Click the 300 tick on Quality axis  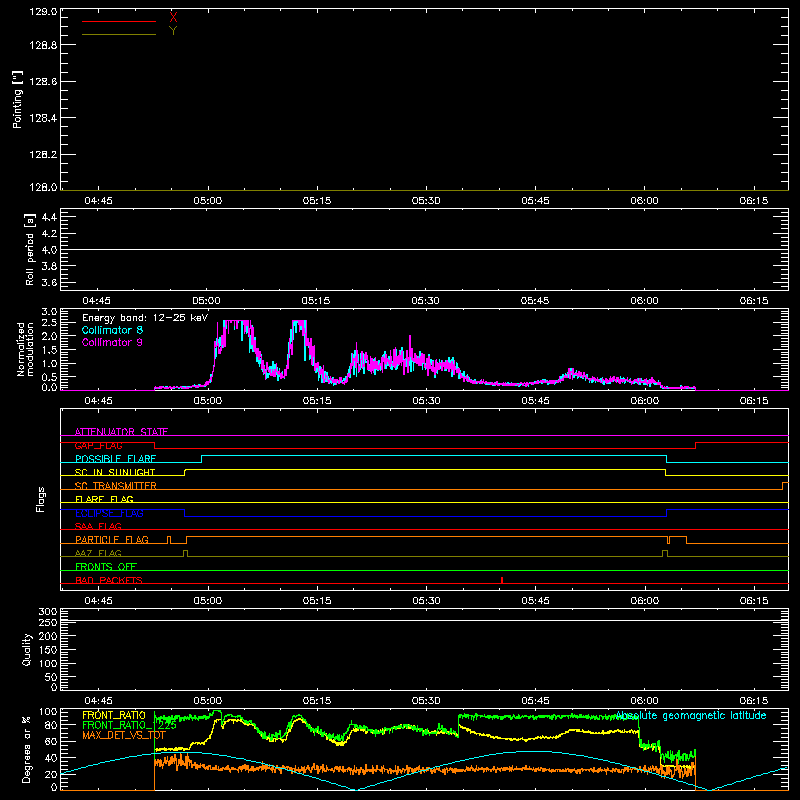(48, 612)
